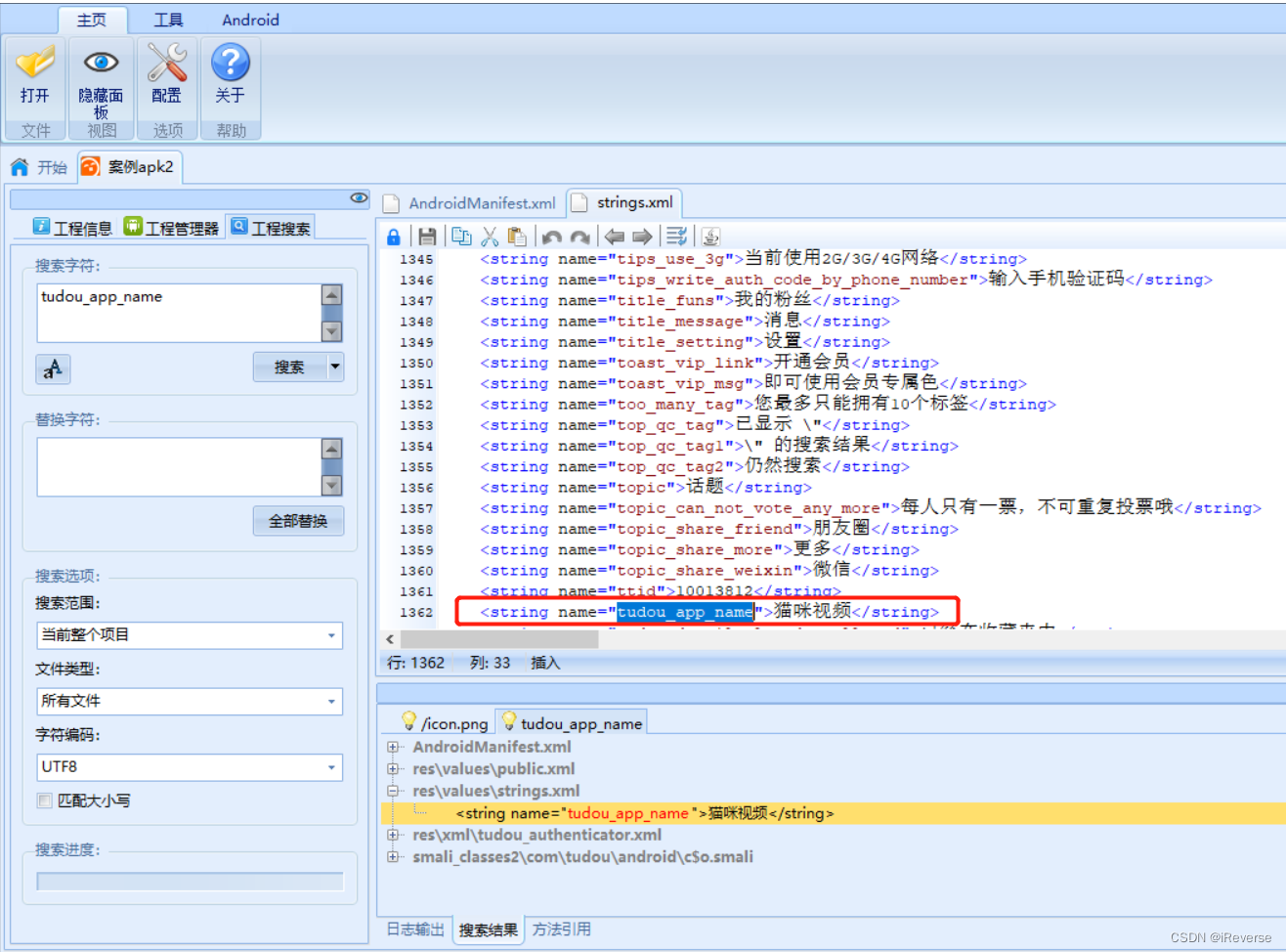The width and height of the screenshot is (1286, 952).
Task: Click the word wrap lines icon
Action: coord(676,237)
